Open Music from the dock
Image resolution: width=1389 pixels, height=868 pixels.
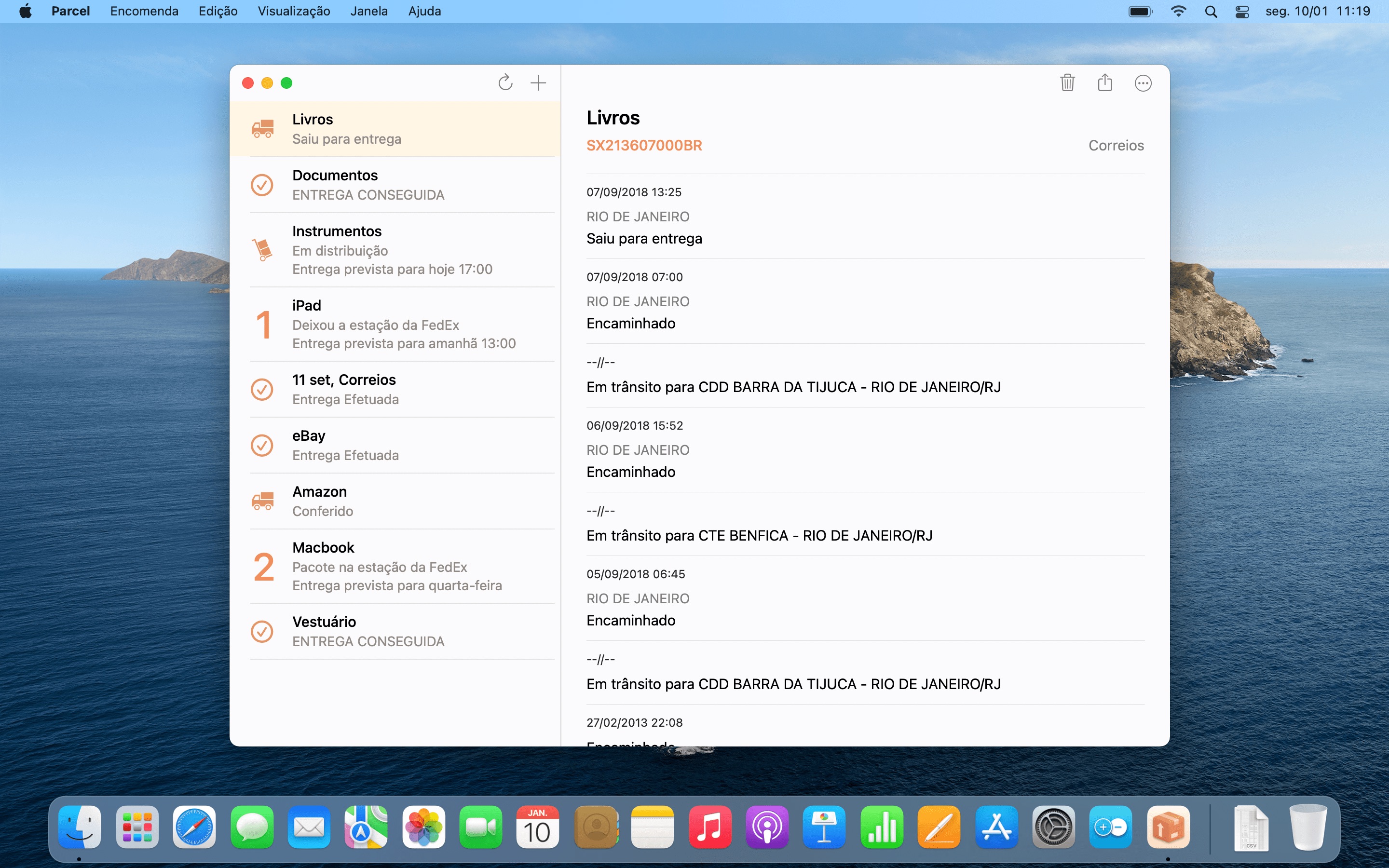click(x=710, y=827)
